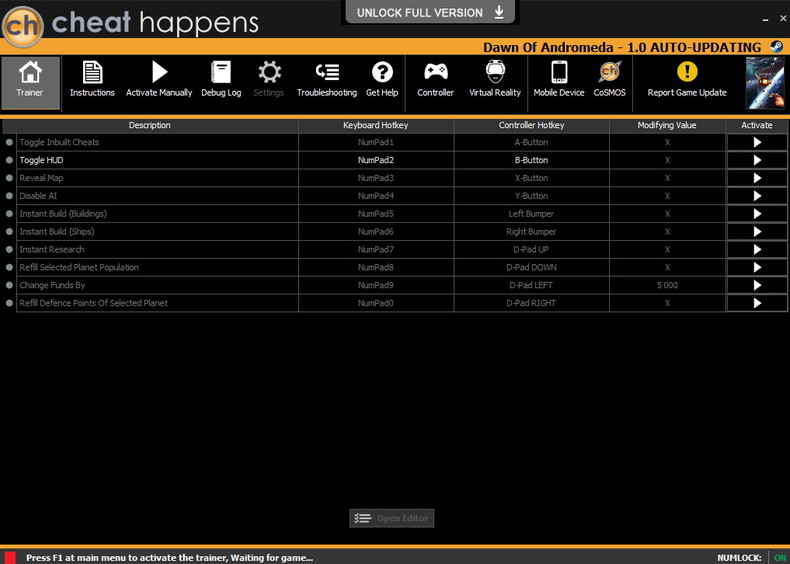Select the NumPad0 hotkey cell
790x564 pixels.
coord(376,303)
